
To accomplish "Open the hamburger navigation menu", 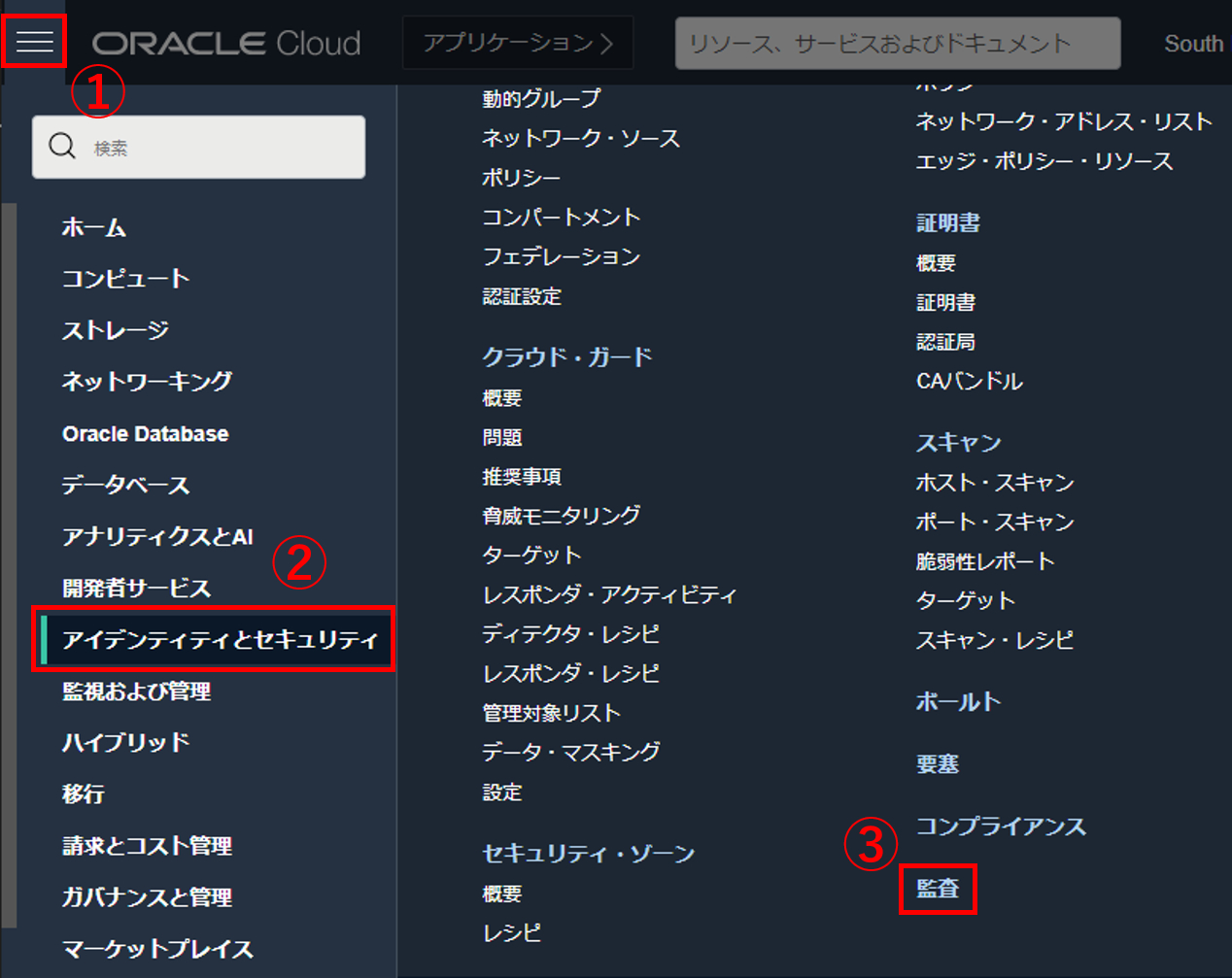I will coord(34,42).
